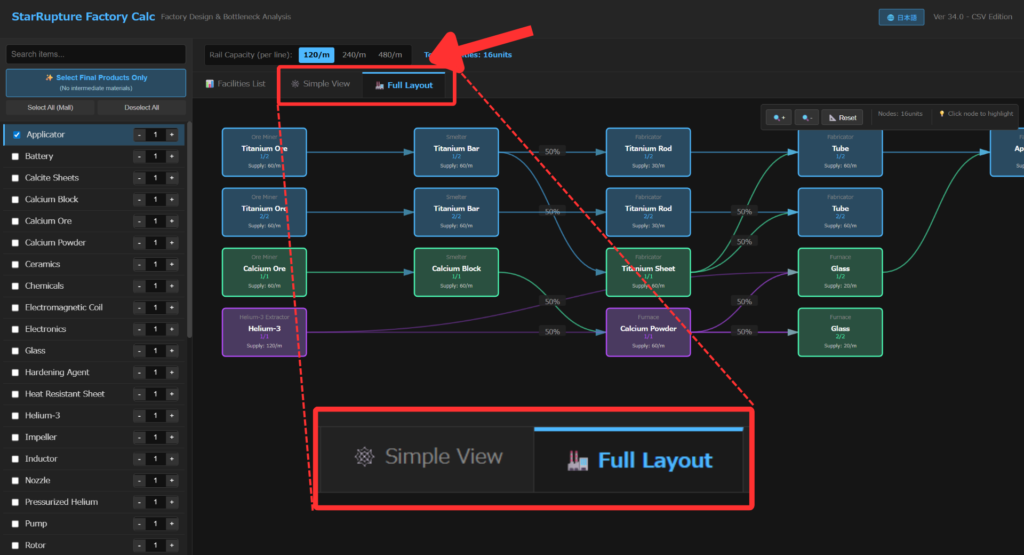The width and height of the screenshot is (1024, 555).
Task: Select 480/m rail capacity
Action: click(x=390, y=55)
